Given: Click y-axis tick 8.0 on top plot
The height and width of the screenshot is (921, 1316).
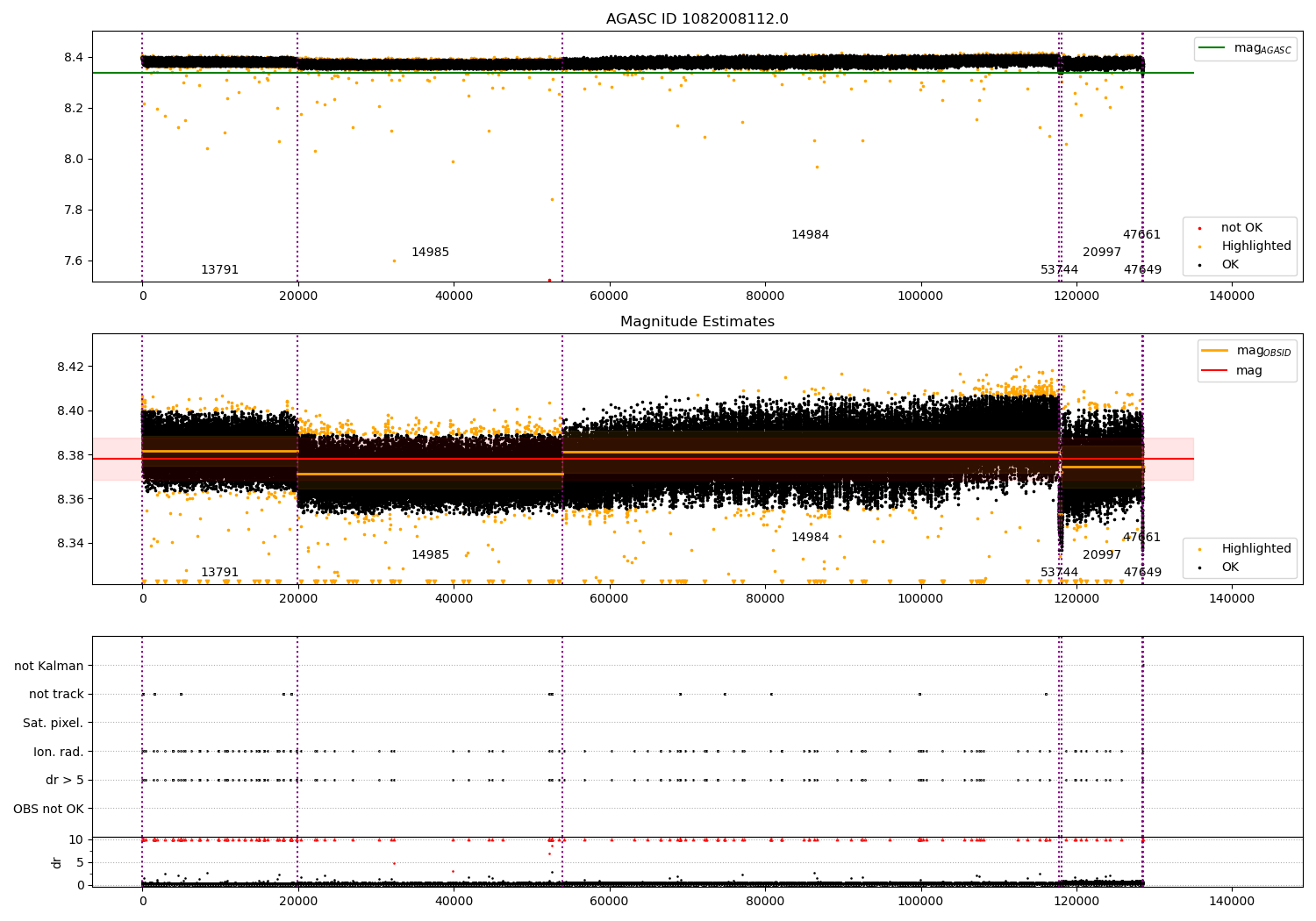Looking at the screenshot, I should 73,160.
